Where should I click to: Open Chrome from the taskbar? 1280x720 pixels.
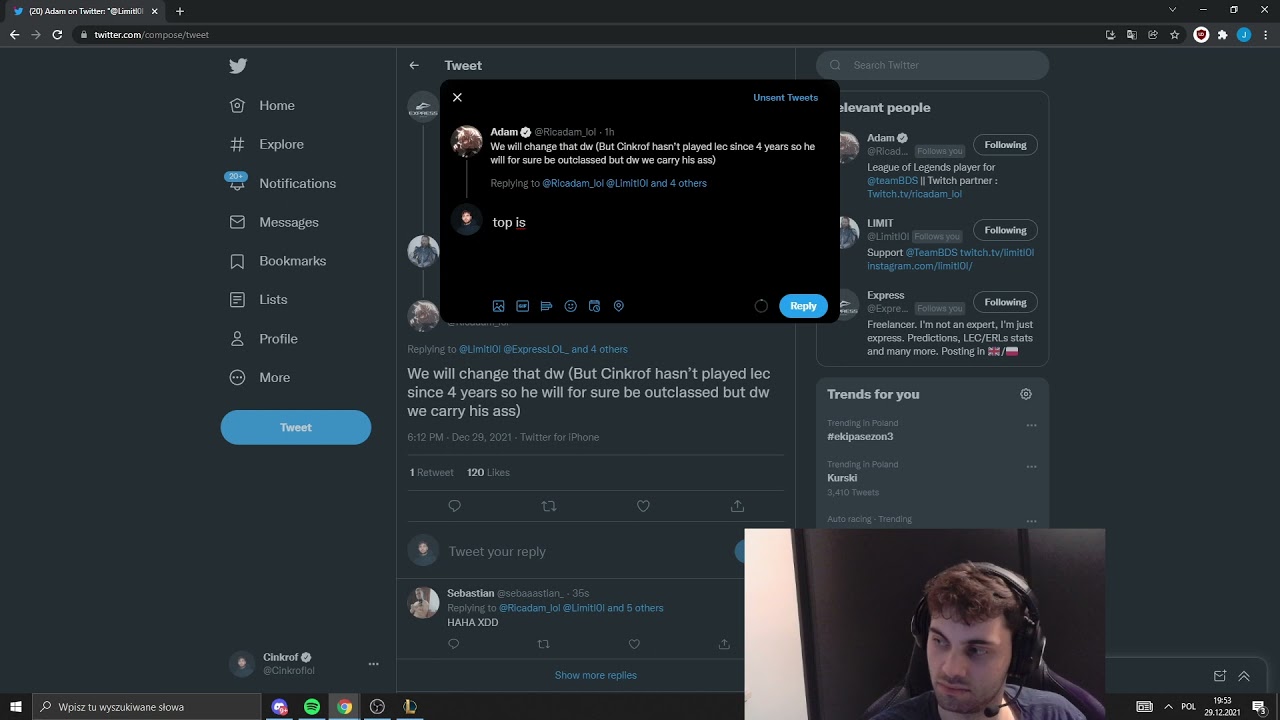(344, 707)
